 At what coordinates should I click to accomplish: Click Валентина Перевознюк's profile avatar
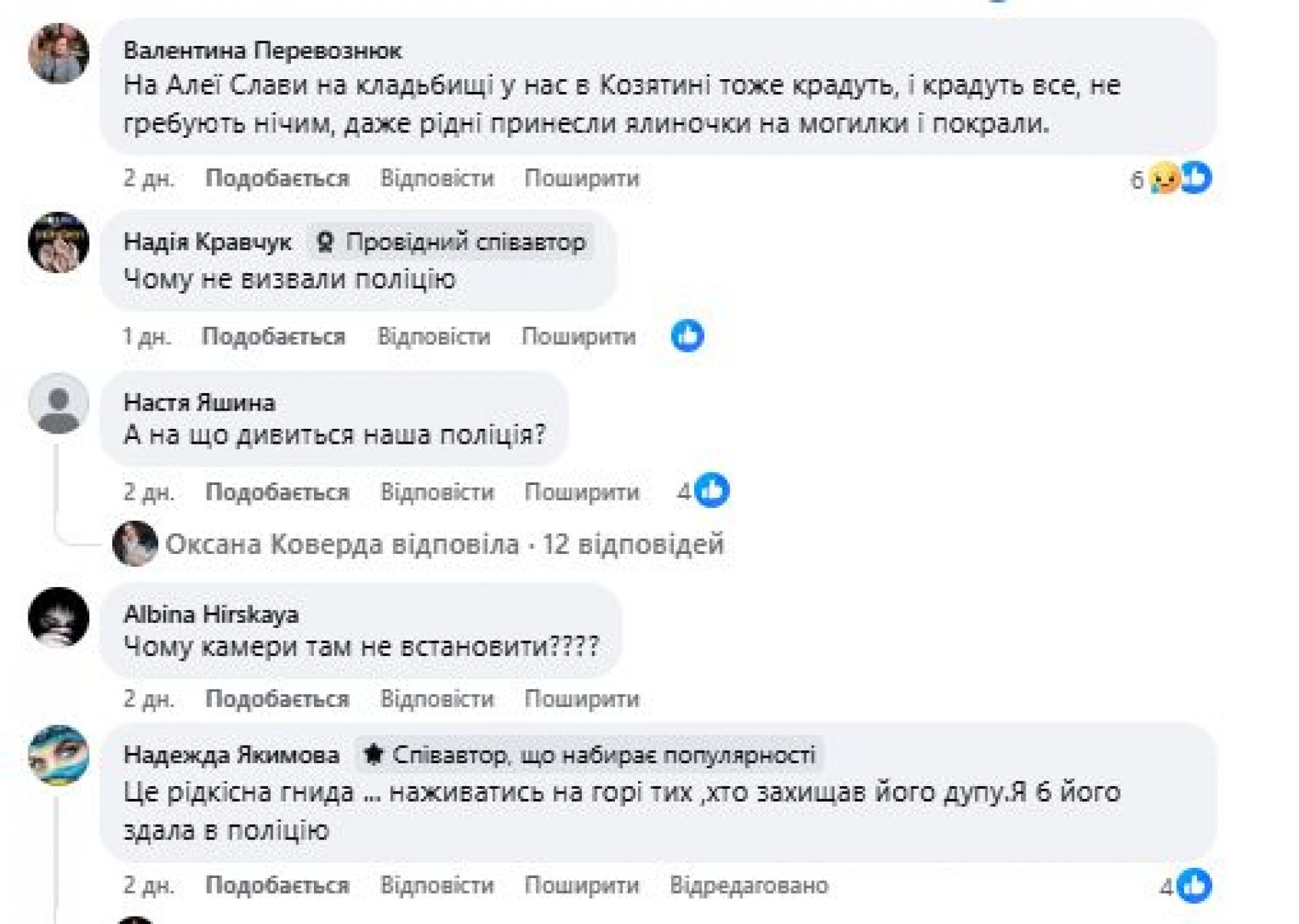point(59,53)
